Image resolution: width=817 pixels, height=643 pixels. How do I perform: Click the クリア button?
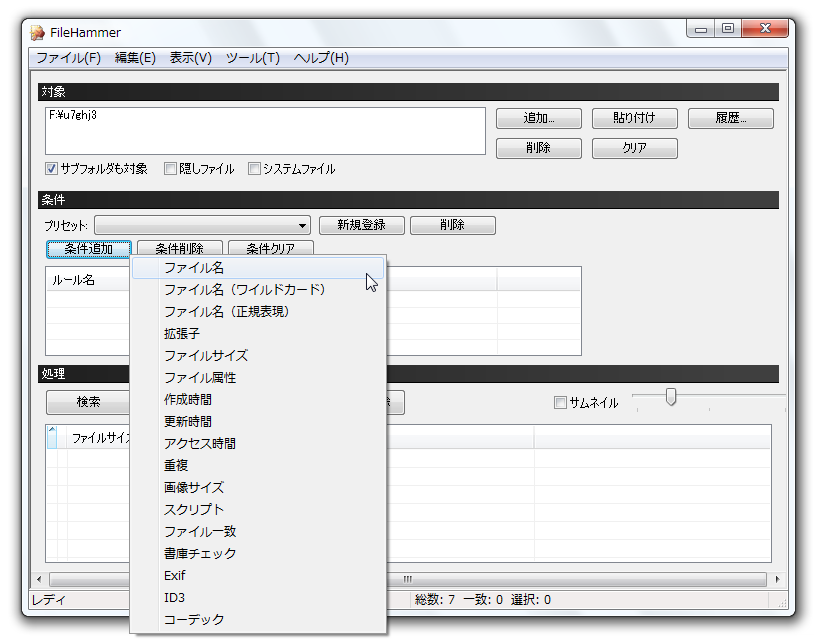tap(635, 148)
